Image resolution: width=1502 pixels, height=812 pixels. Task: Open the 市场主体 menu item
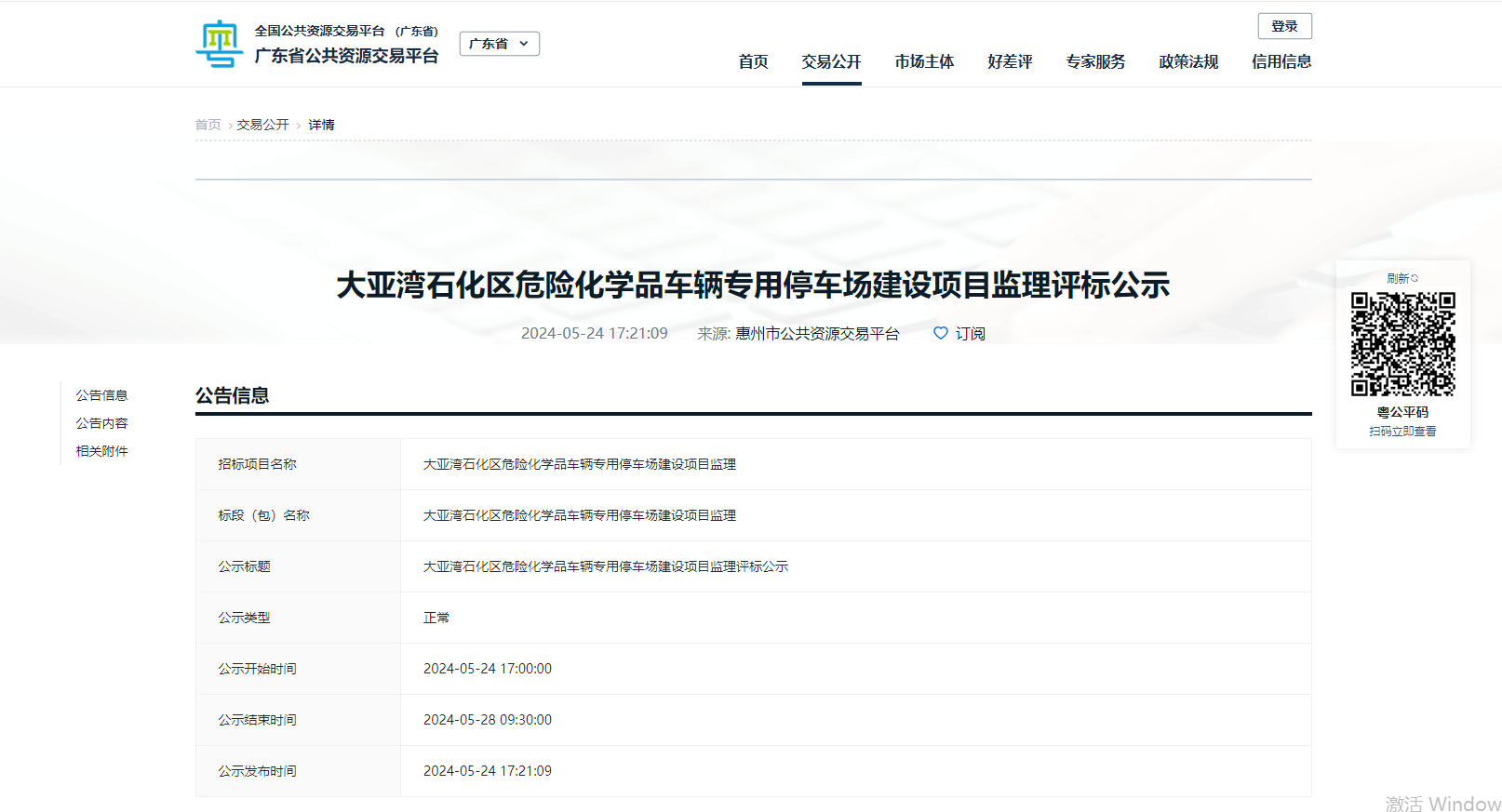[x=924, y=61]
